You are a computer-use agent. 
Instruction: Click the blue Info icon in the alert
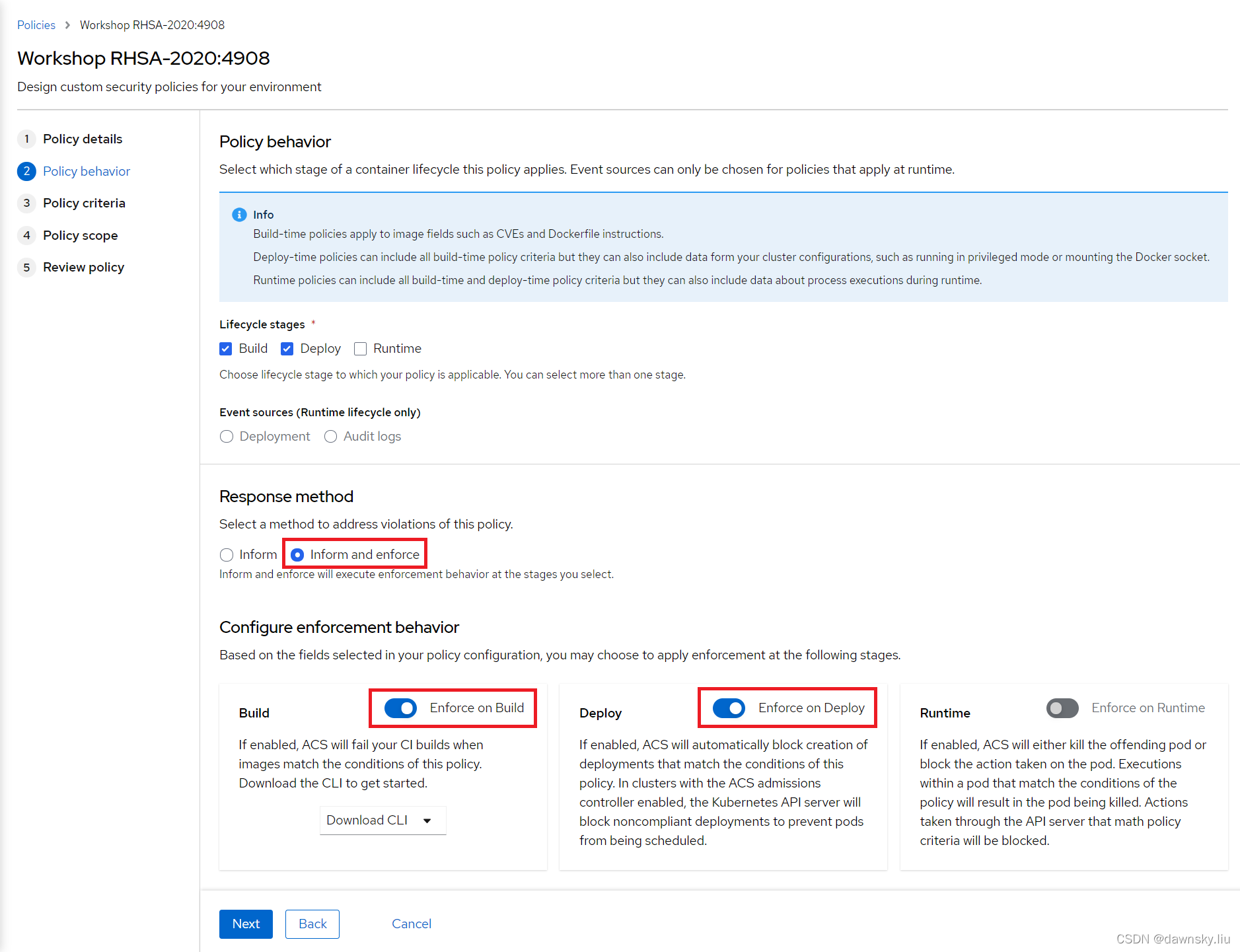click(x=239, y=215)
